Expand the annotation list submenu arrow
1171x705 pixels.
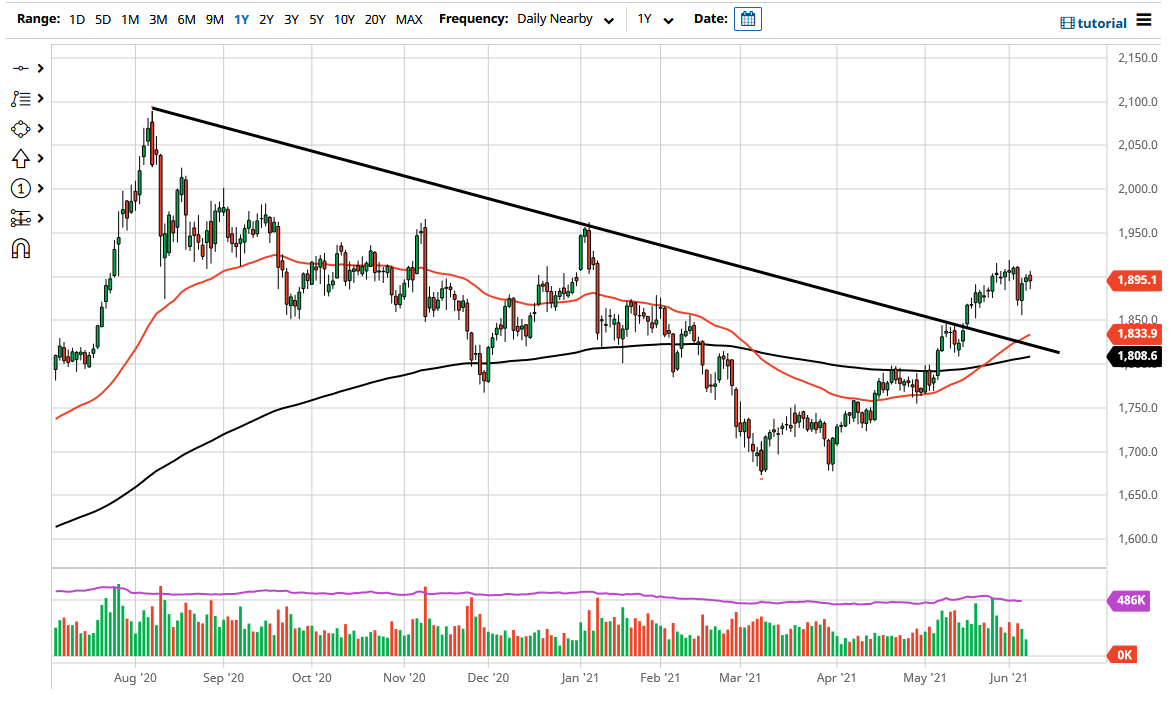tap(40, 99)
